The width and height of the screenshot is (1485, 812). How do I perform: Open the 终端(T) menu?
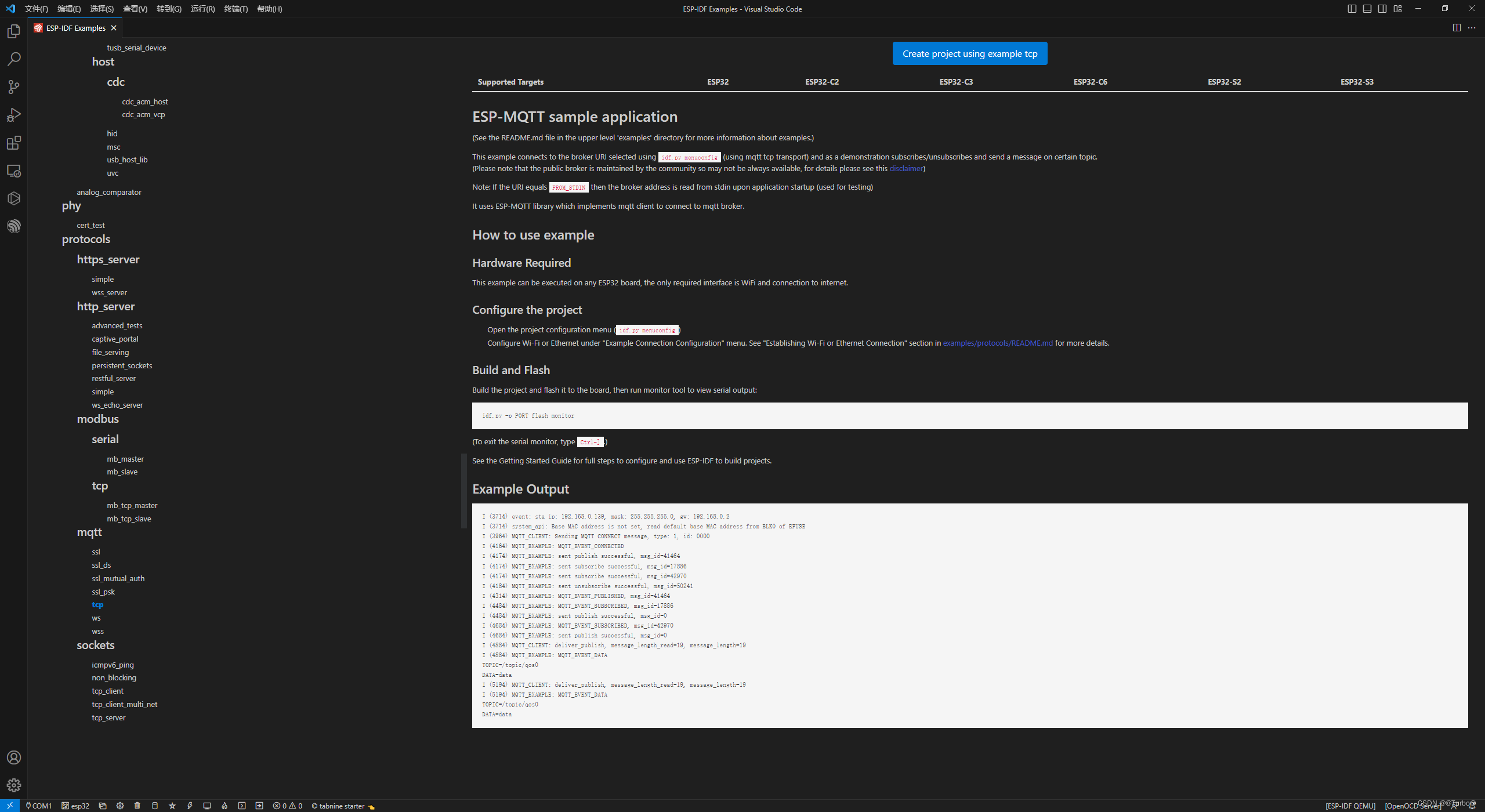point(236,9)
